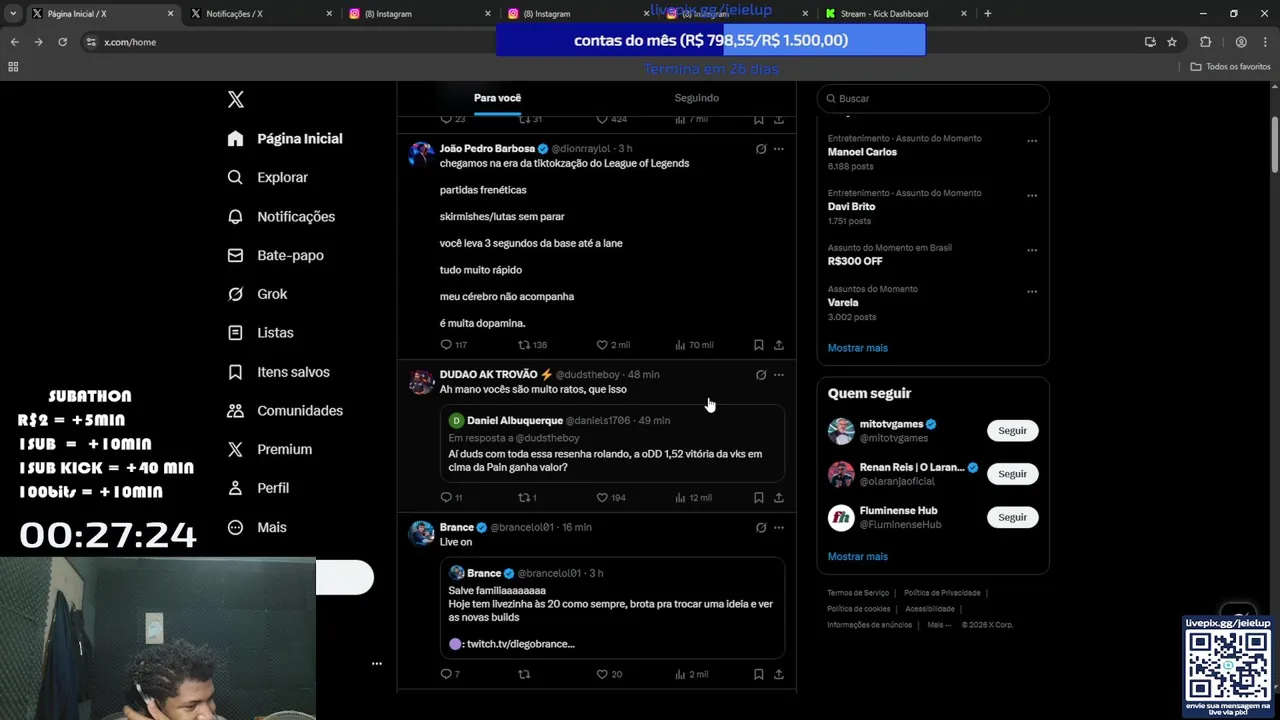This screenshot has width=1280, height=720.
Task: Open Grok explain on João Pedro's post
Action: [761, 149]
